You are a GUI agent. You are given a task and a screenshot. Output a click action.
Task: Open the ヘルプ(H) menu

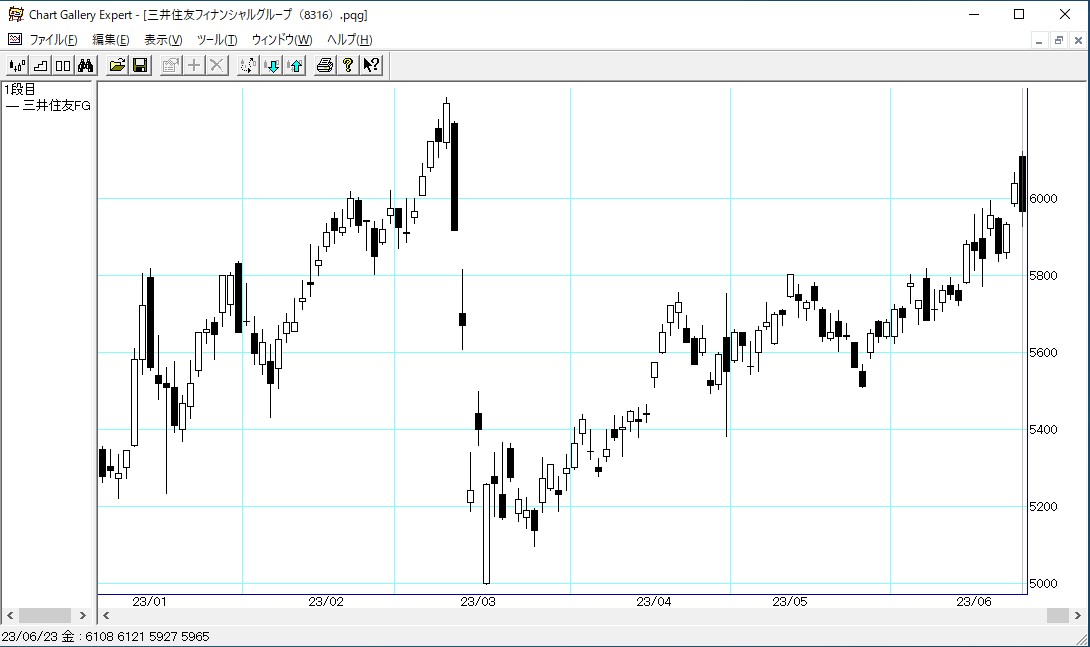(x=350, y=40)
